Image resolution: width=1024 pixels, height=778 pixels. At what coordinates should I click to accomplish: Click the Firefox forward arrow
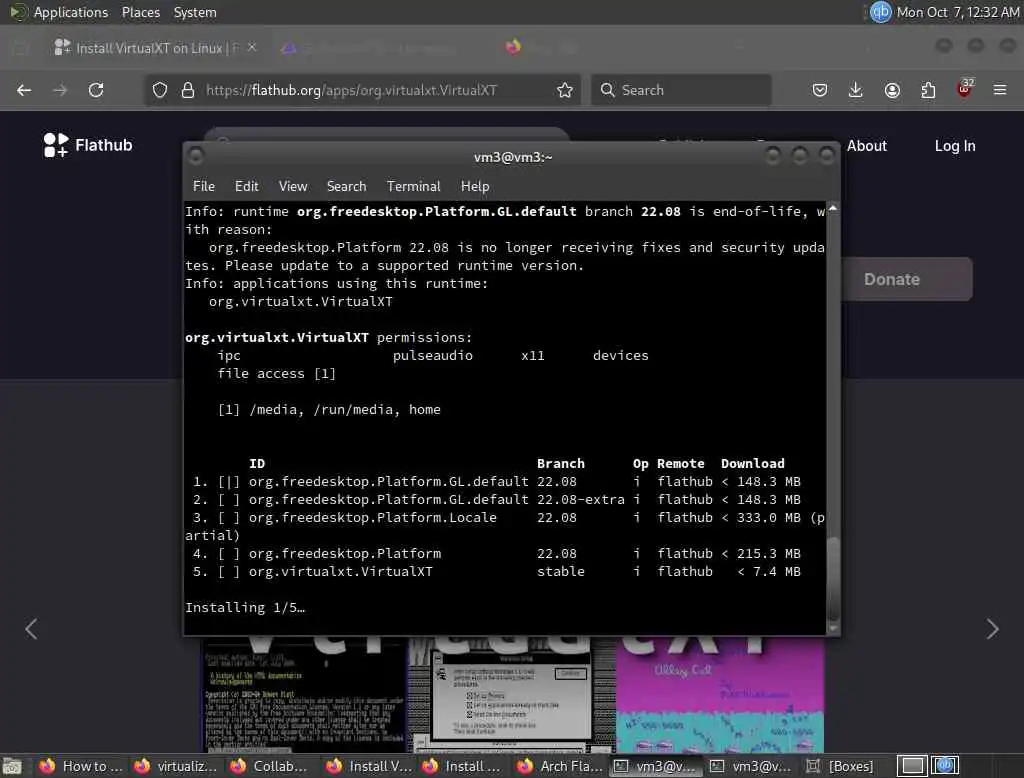coord(60,90)
